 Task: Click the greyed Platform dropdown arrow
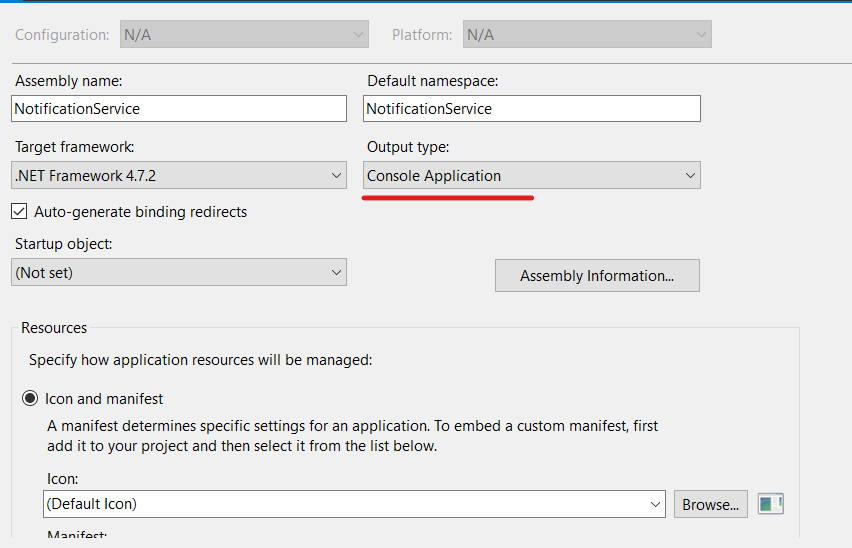pos(701,34)
